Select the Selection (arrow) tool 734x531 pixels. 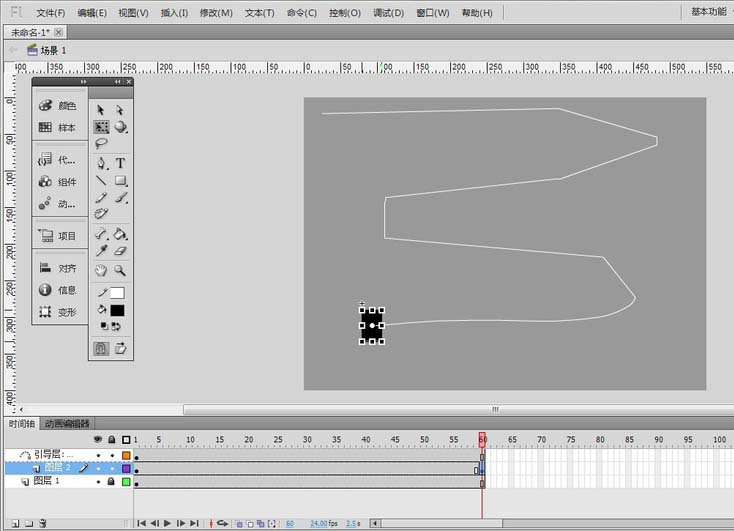click(101, 110)
